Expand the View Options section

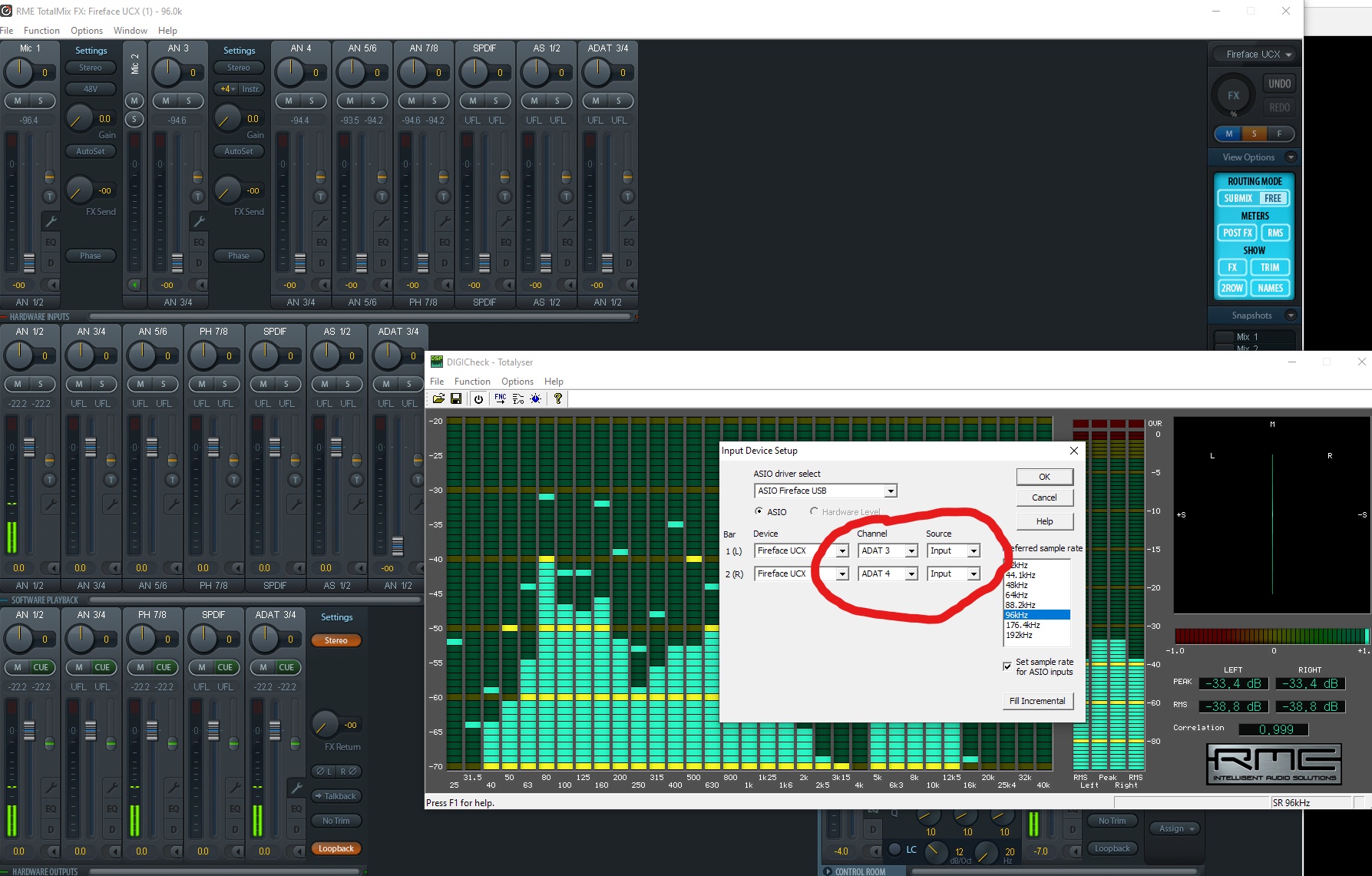tap(1291, 157)
